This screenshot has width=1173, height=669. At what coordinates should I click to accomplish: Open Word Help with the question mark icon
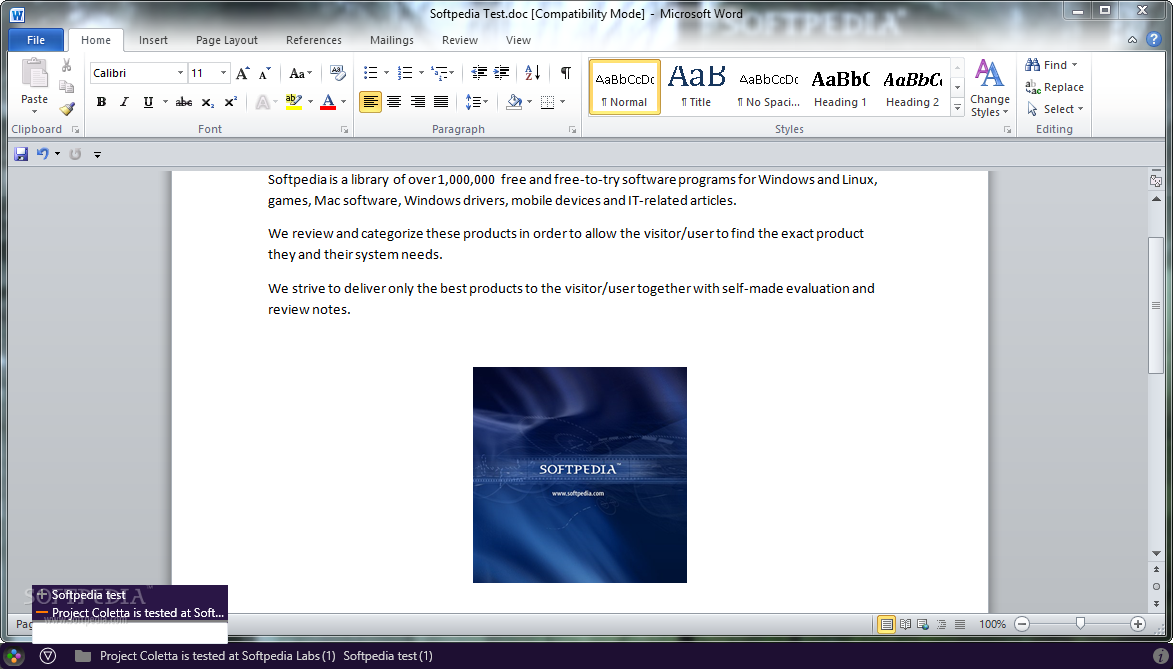tap(1154, 40)
